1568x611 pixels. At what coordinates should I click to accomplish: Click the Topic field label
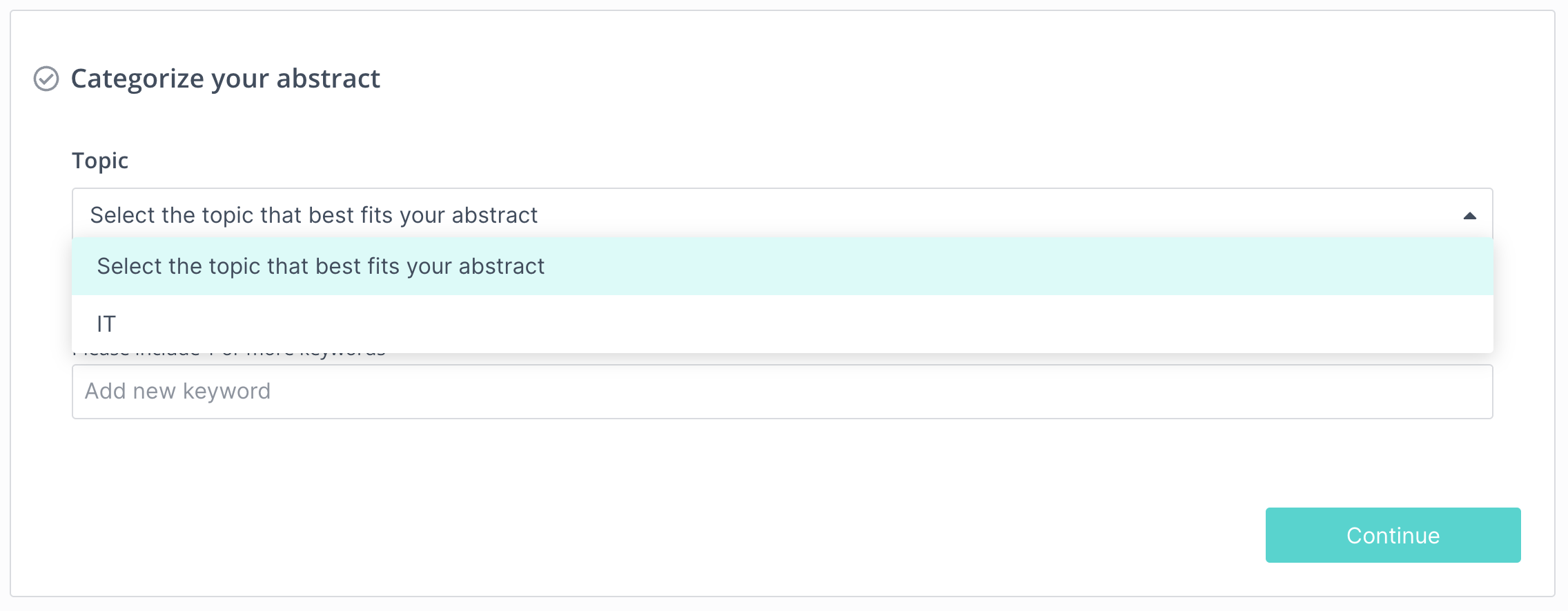click(100, 161)
